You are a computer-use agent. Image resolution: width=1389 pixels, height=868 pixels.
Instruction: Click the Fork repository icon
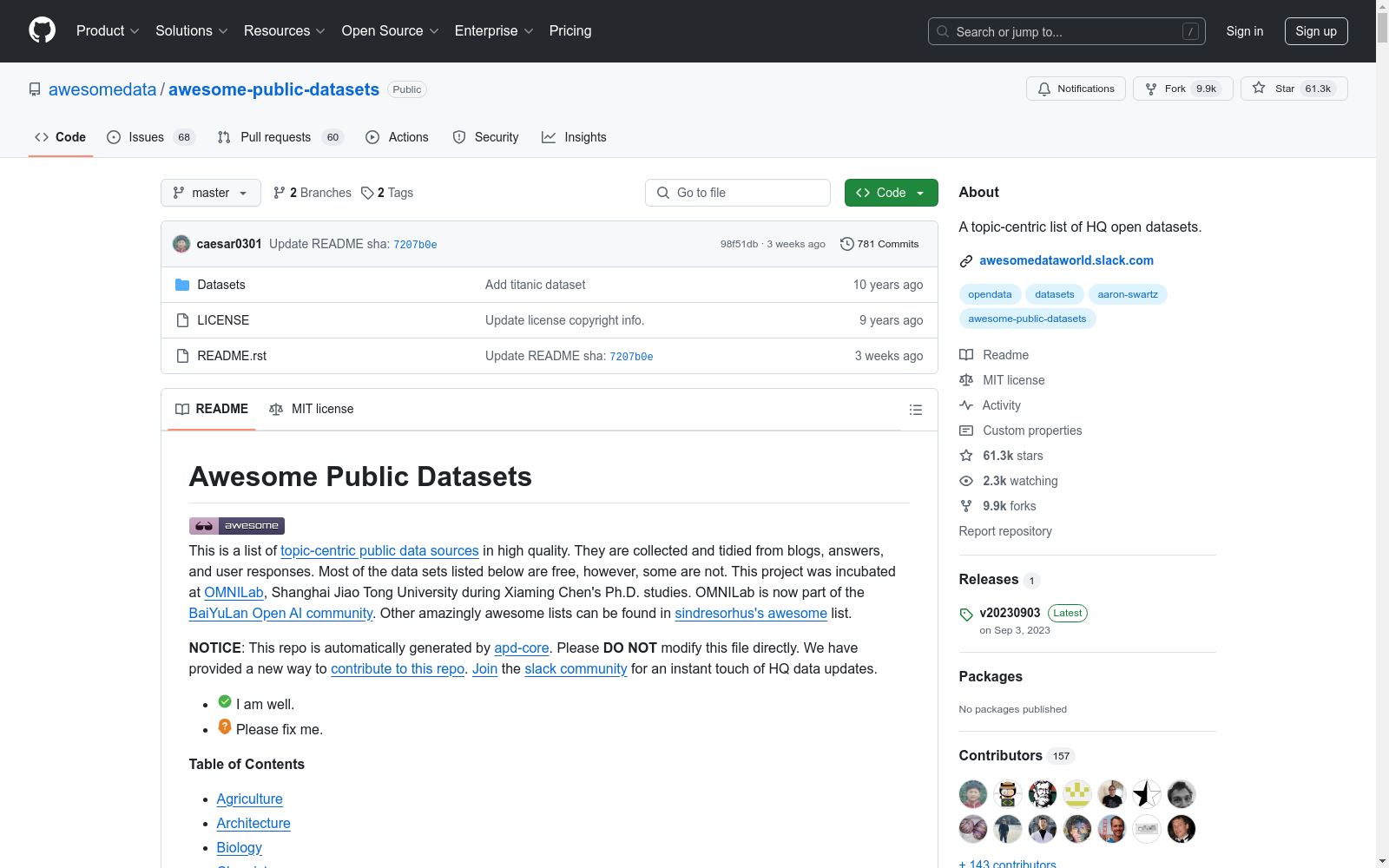coord(1151,89)
